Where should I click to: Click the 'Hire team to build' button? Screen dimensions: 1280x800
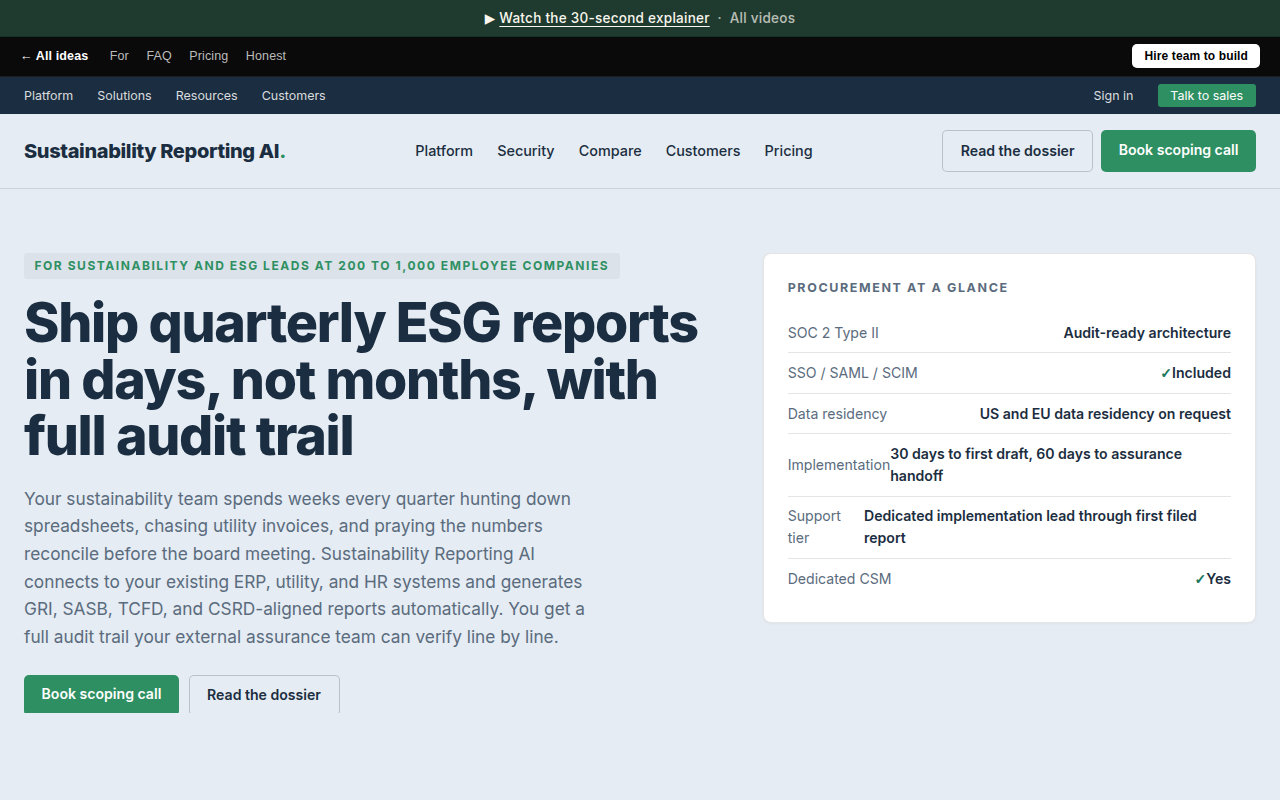tap(1196, 56)
